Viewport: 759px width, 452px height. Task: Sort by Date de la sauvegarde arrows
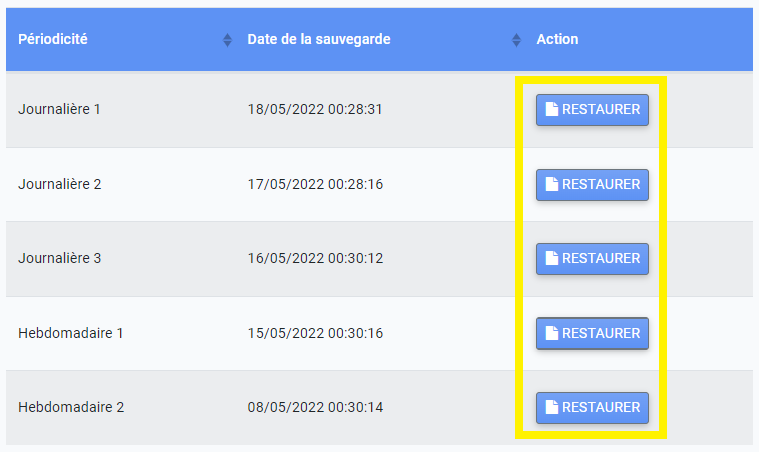click(x=516, y=40)
